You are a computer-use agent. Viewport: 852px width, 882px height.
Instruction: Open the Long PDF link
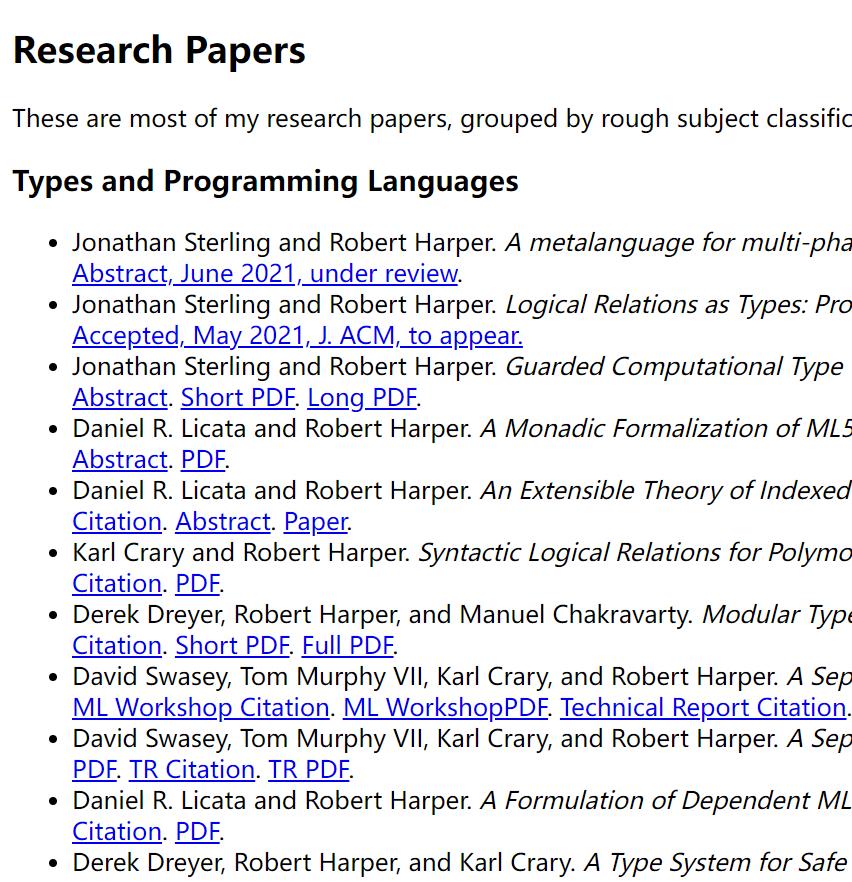pos(361,398)
